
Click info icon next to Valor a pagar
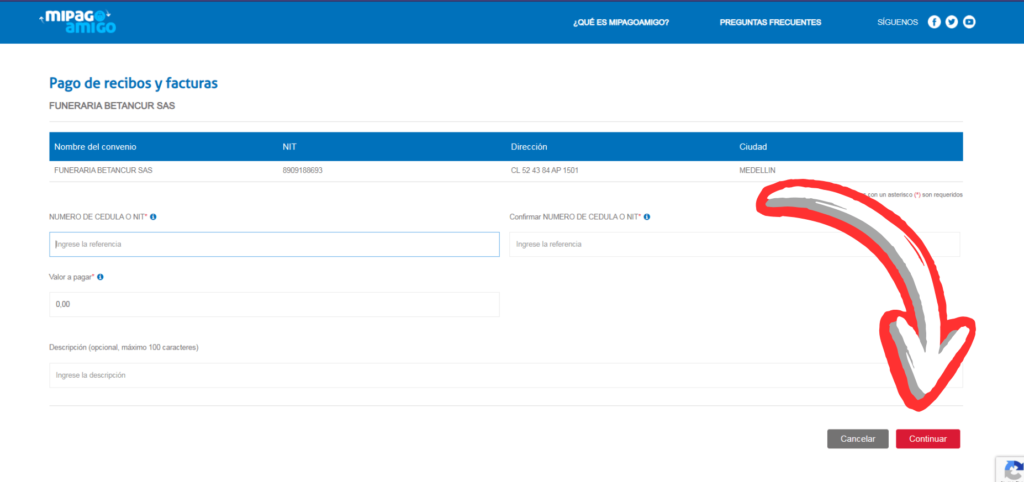pyautogui.click(x=100, y=277)
